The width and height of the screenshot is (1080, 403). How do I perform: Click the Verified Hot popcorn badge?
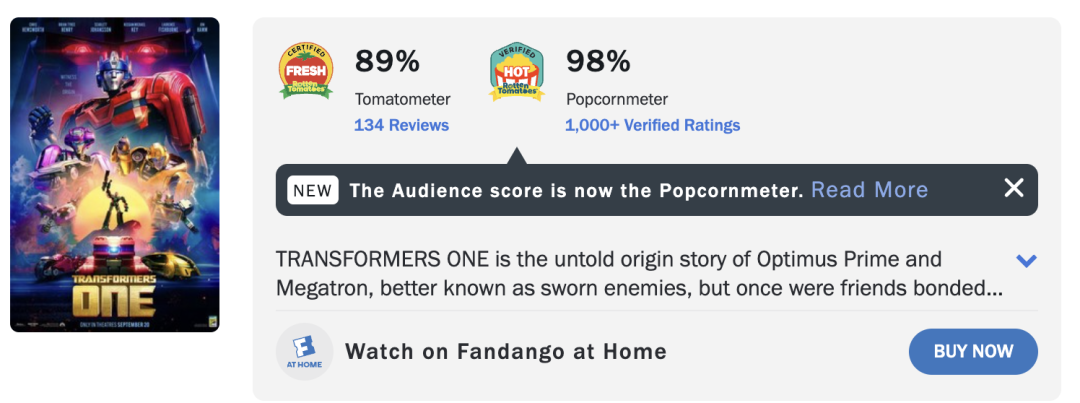[516, 71]
